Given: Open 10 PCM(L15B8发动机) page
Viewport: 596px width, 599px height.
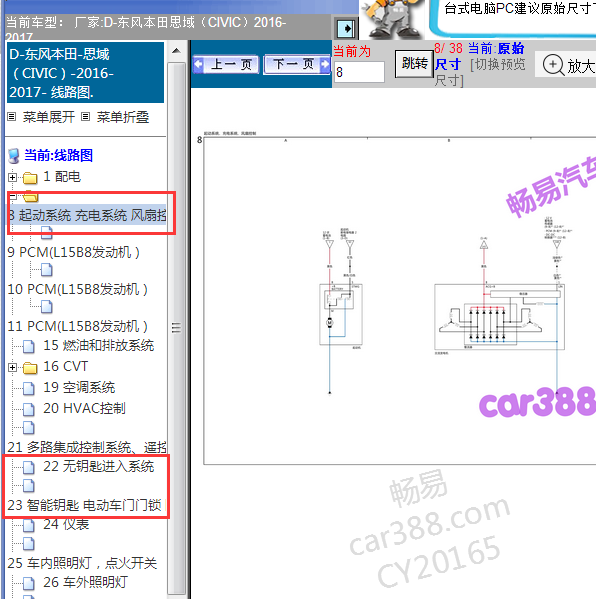Looking at the screenshot, I should pos(78,290).
